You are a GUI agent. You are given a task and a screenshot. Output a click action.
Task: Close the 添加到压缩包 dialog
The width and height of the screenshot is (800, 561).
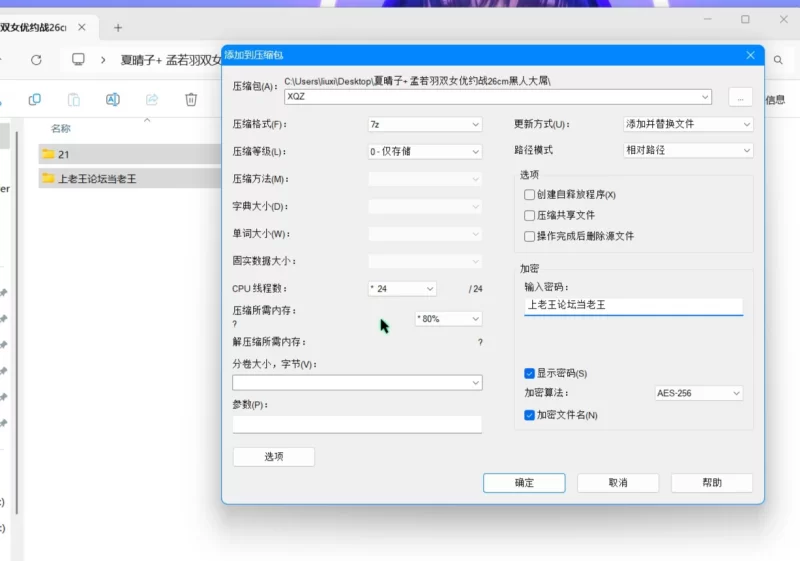(750, 55)
